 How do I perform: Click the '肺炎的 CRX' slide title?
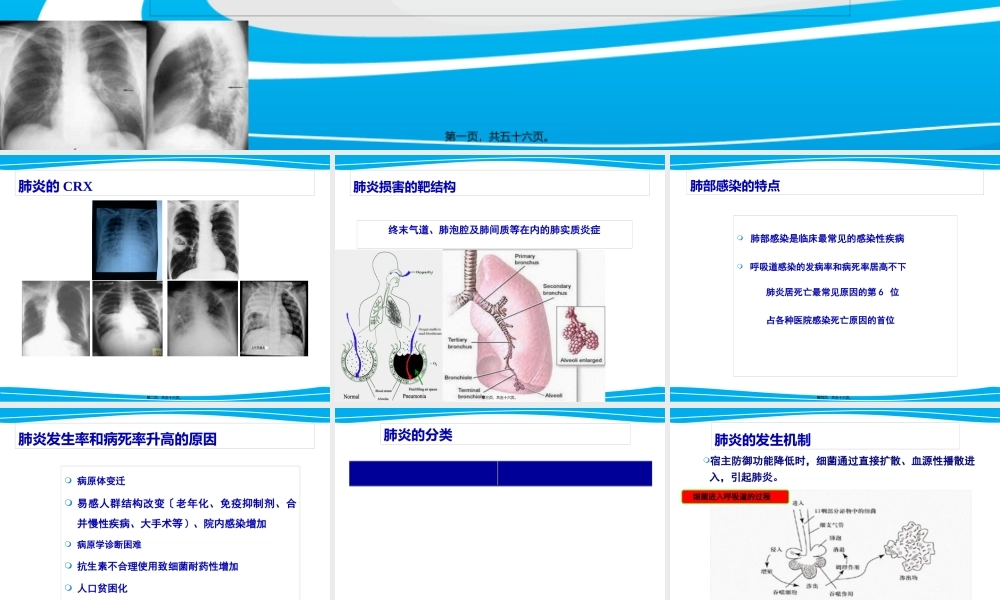[56, 185]
